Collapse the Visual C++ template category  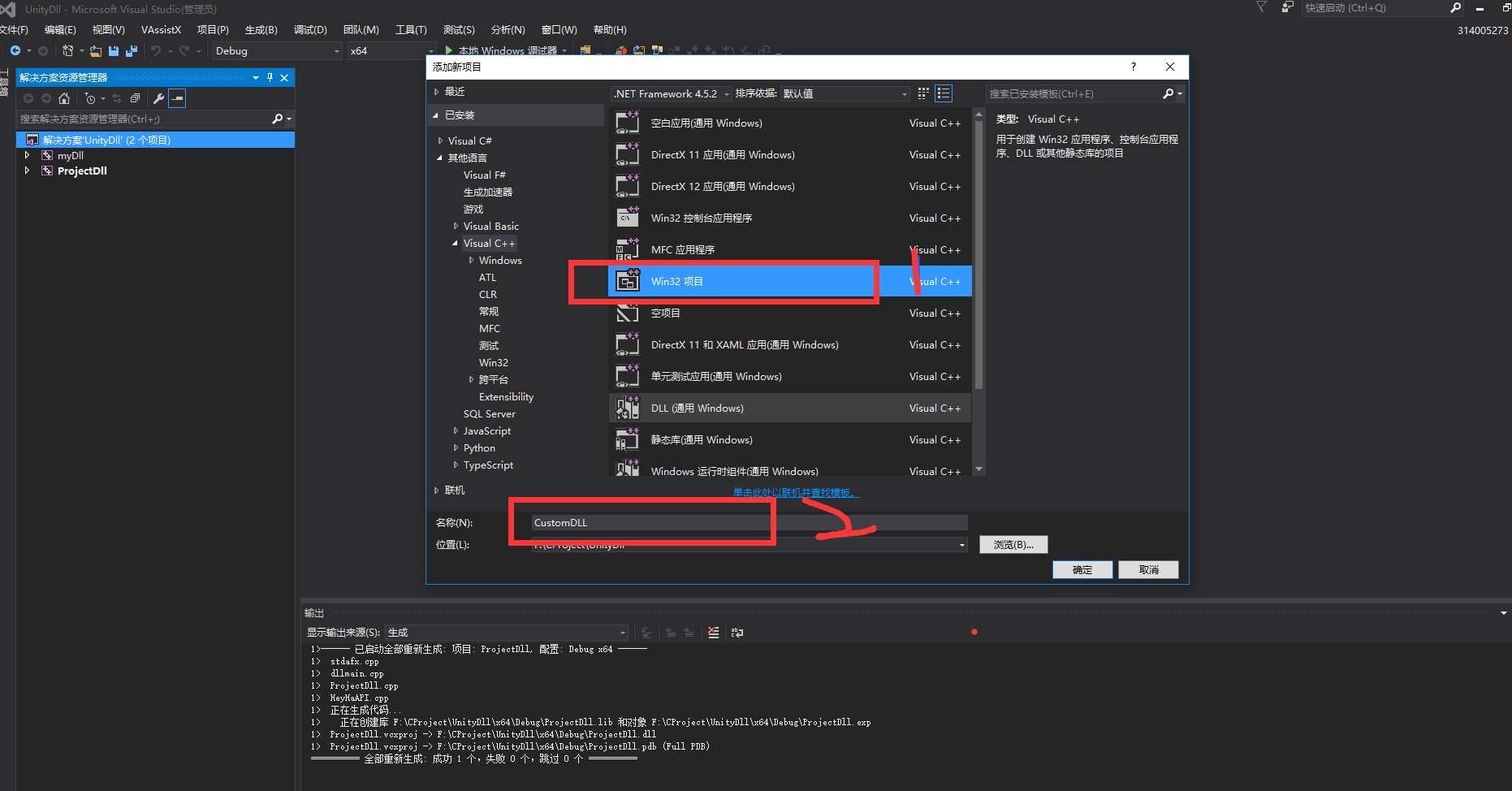(456, 243)
